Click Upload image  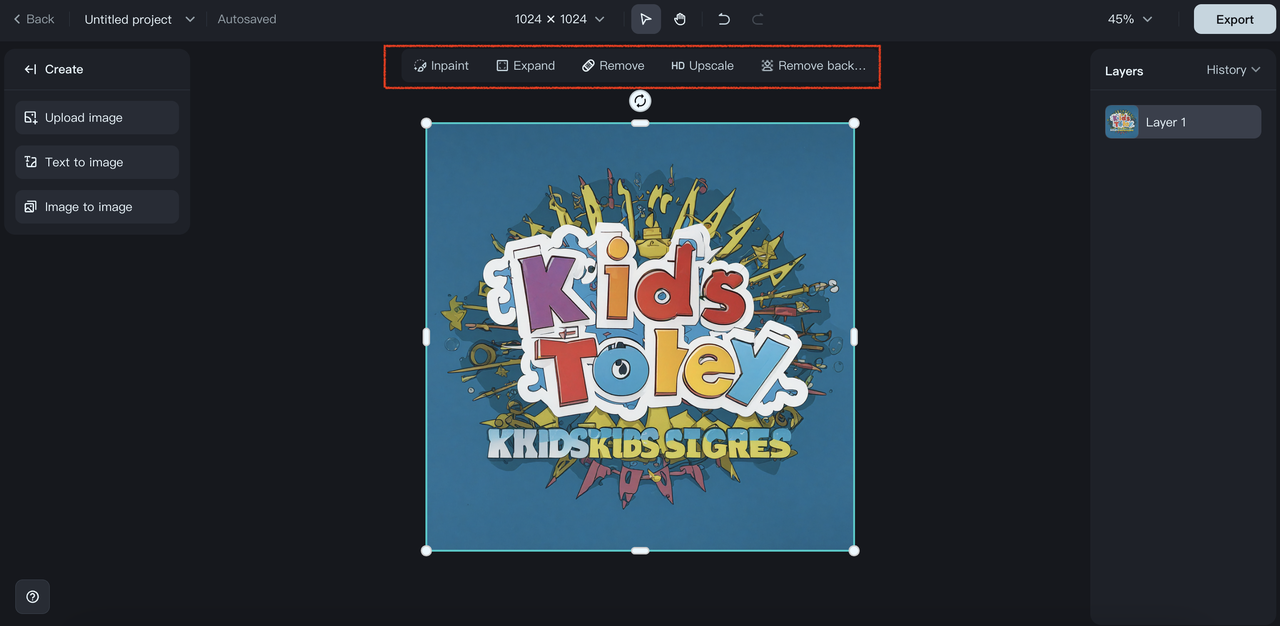tap(97, 117)
